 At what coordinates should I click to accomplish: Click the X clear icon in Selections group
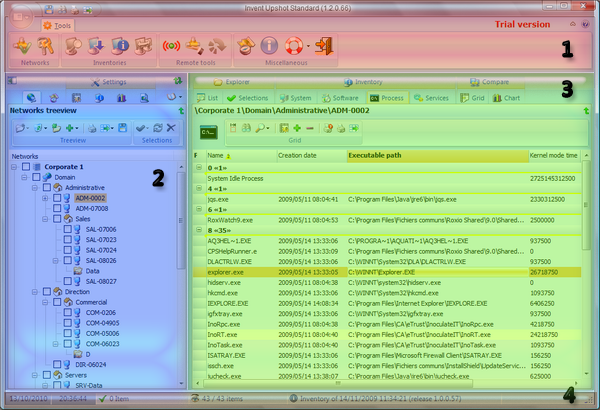[171, 128]
